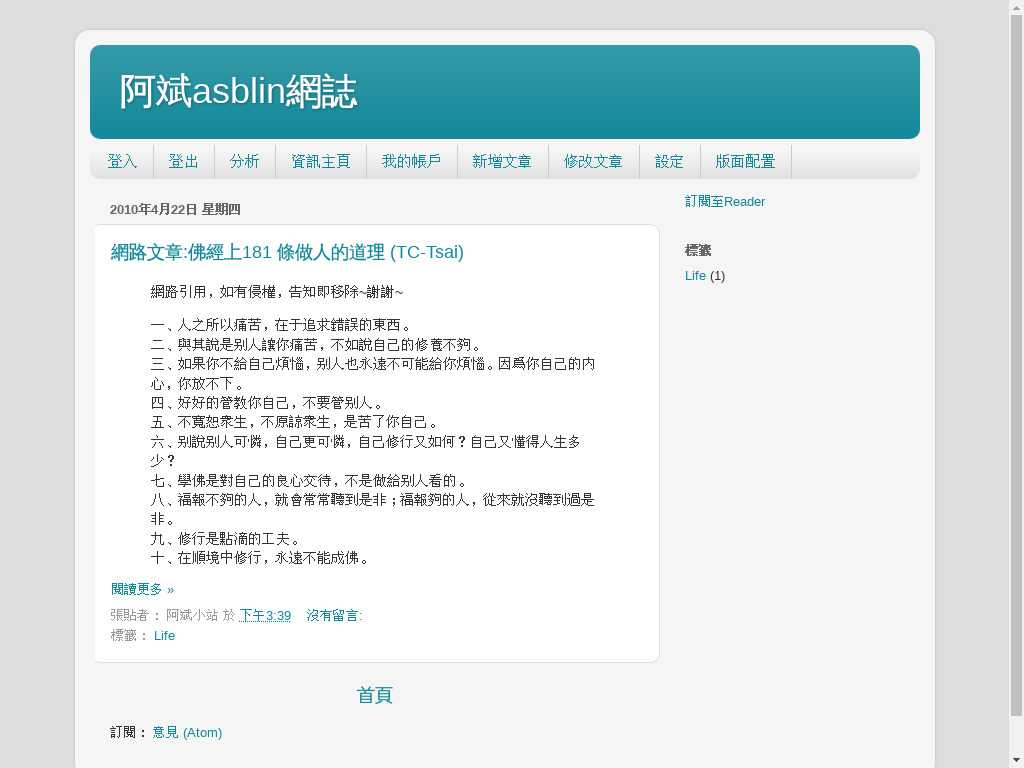Open the post title 佛經上181 條做人的道理

tap(287, 252)
